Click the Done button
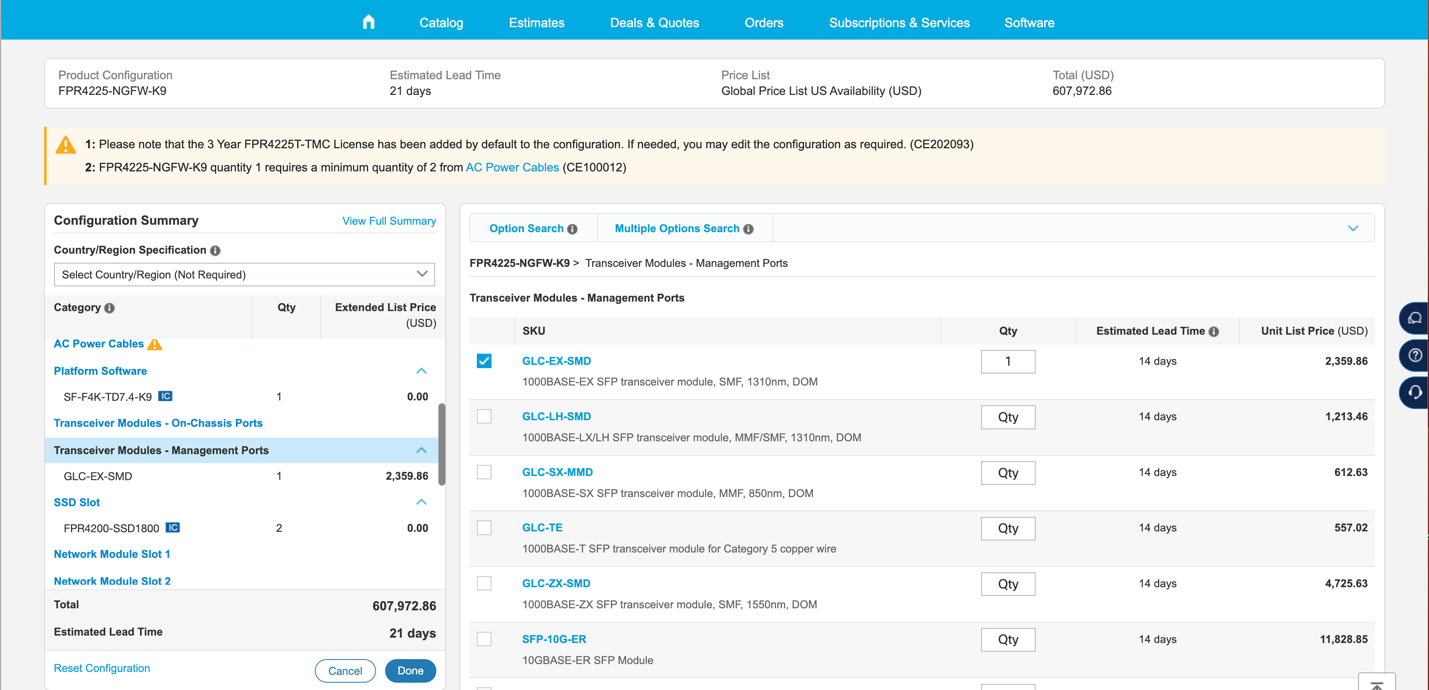 [x=410, y=671]
